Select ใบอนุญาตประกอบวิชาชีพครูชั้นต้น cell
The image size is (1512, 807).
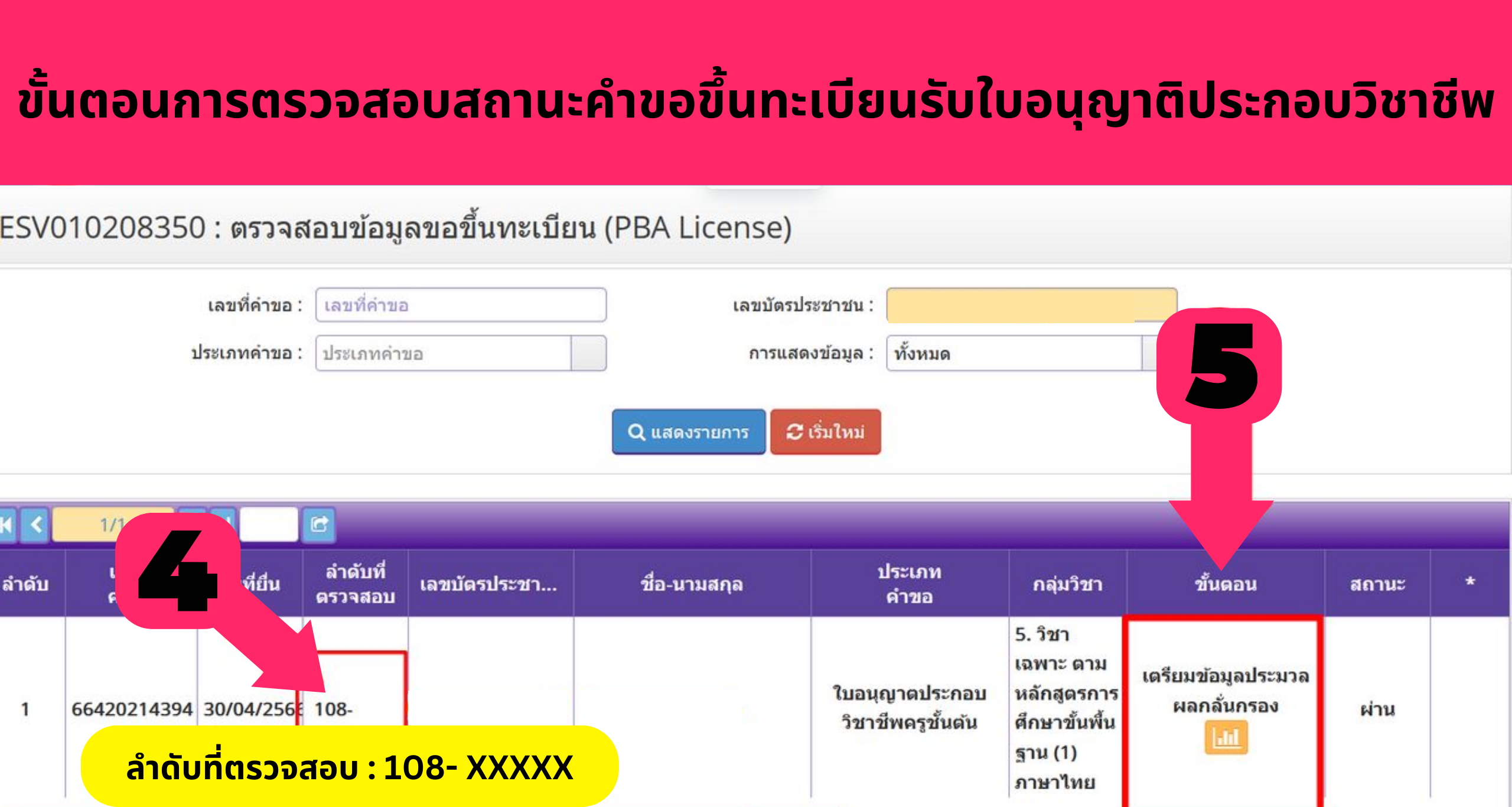pyautogui.click(x=910, y=708)
